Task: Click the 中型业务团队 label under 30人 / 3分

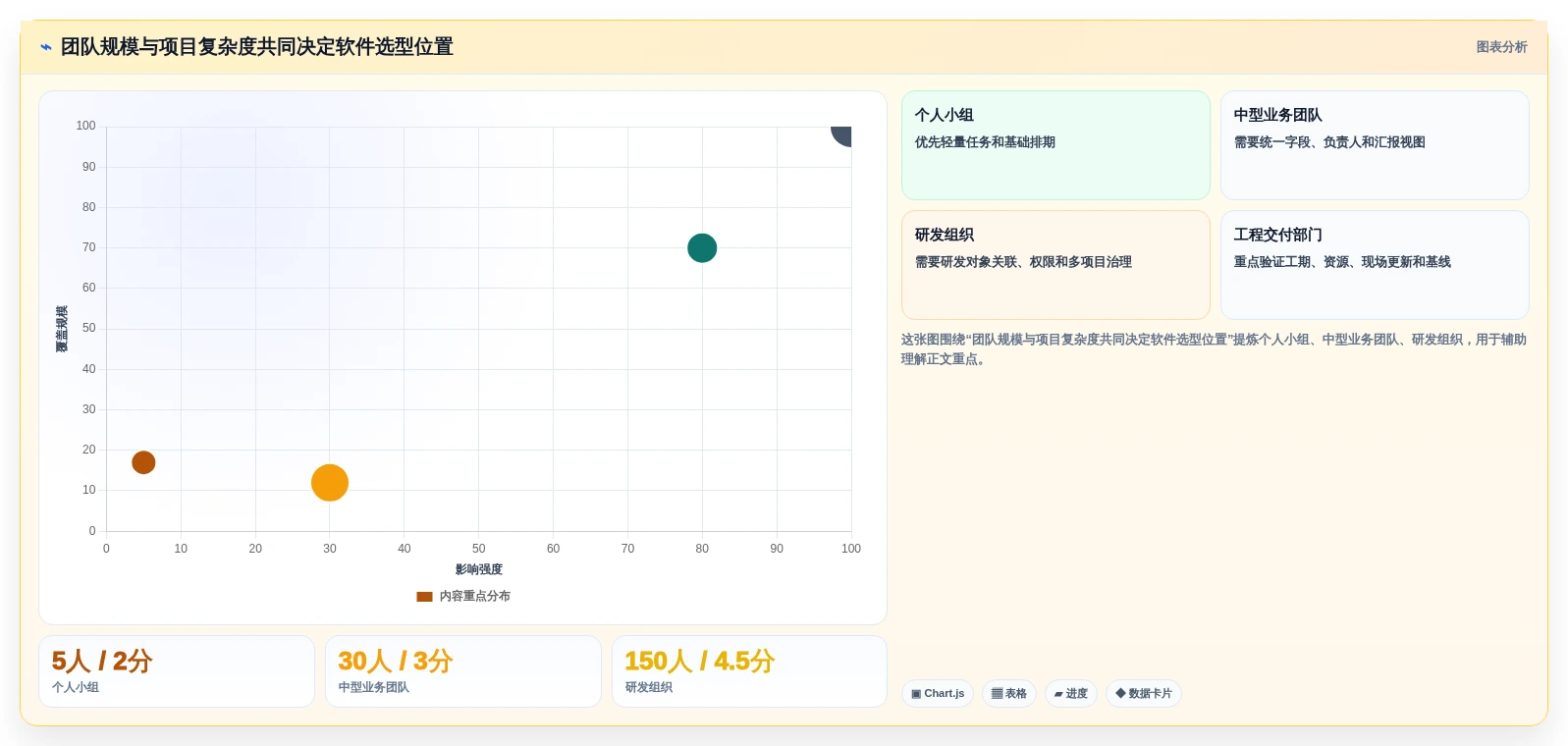Action: pos(374,687)
